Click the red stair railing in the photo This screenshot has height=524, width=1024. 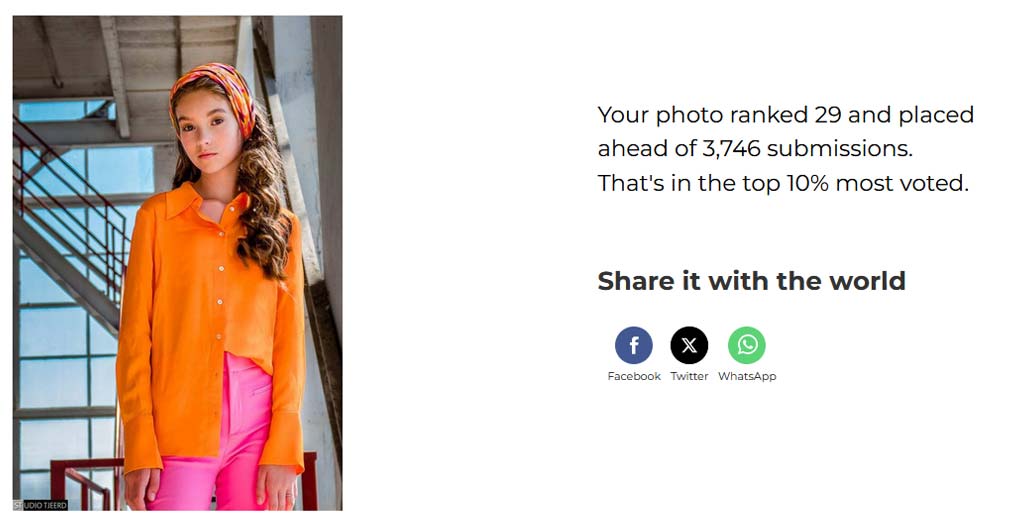[69, 209]
